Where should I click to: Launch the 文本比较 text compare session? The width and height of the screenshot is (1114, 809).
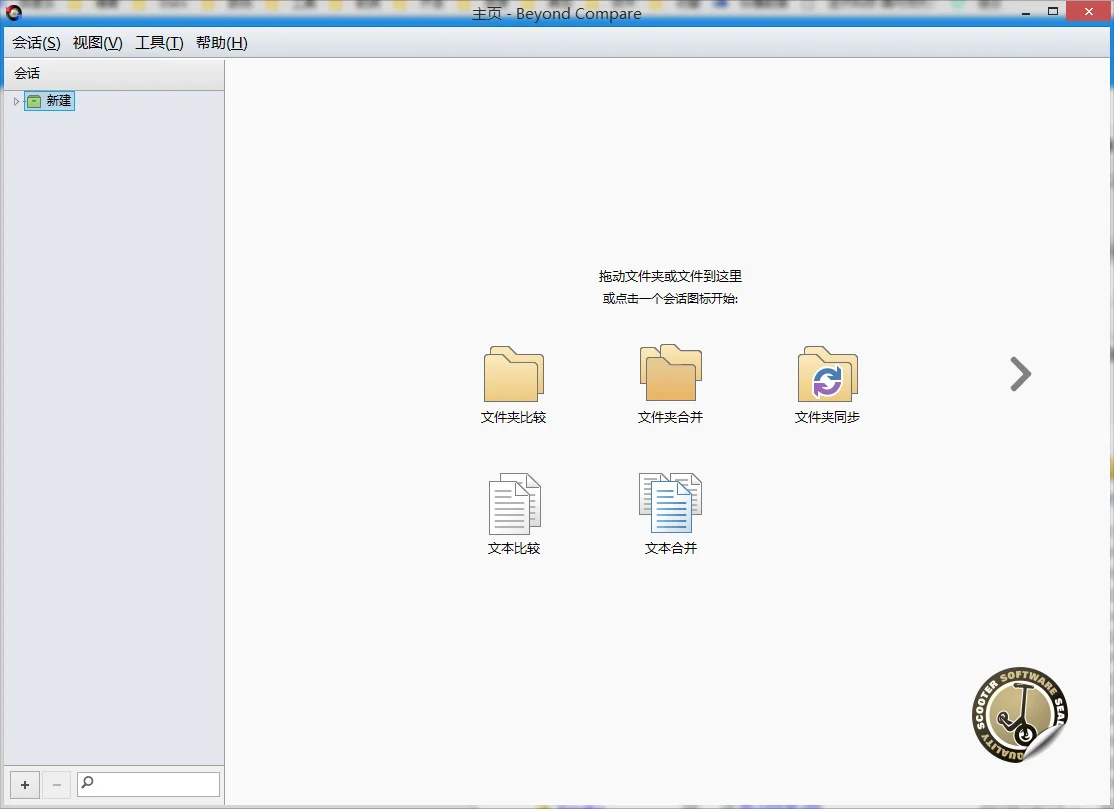(514, 514)
